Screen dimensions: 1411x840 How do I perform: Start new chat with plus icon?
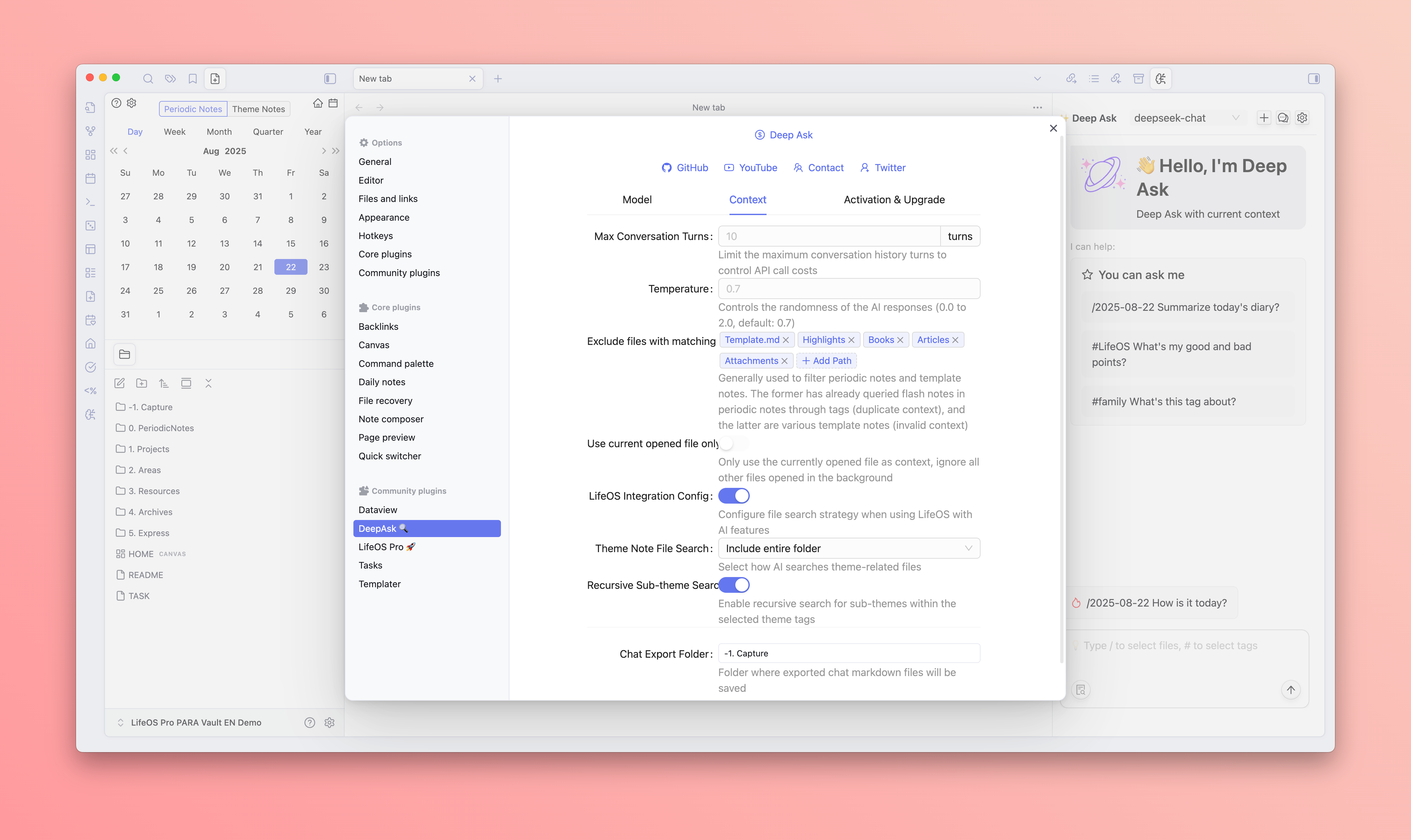(x=1263, y=118)
